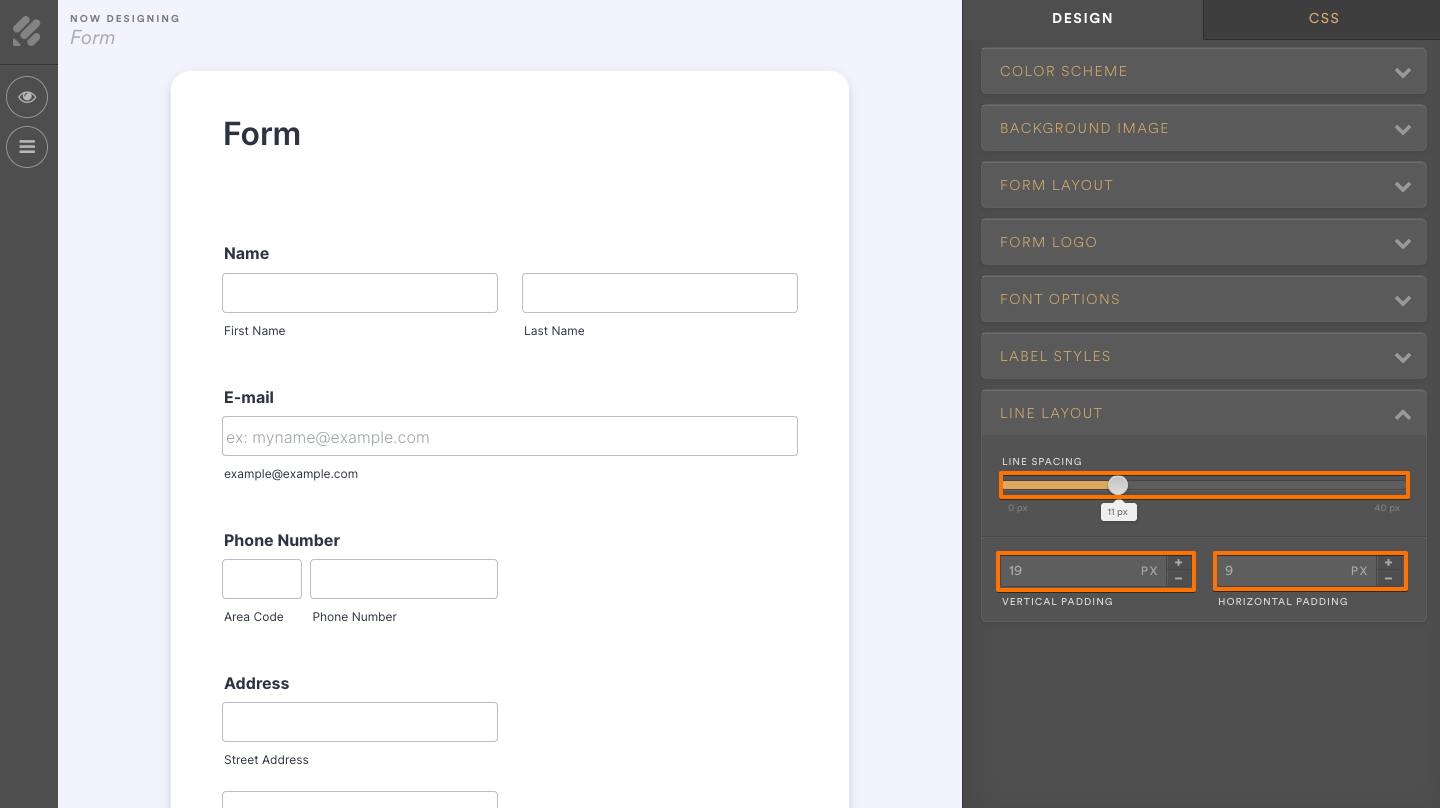The height and width of the screenshot is (808, 1440).
Task: Expand the Background Image panel
Action: pyautogui.click(x=1203, y=128)
